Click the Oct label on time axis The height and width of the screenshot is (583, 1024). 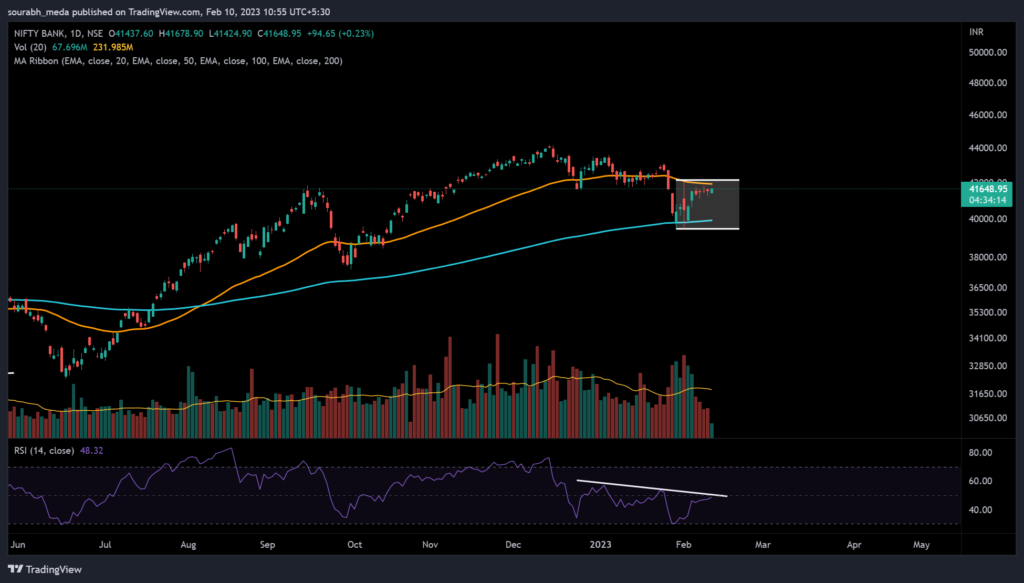click(355, 544)
